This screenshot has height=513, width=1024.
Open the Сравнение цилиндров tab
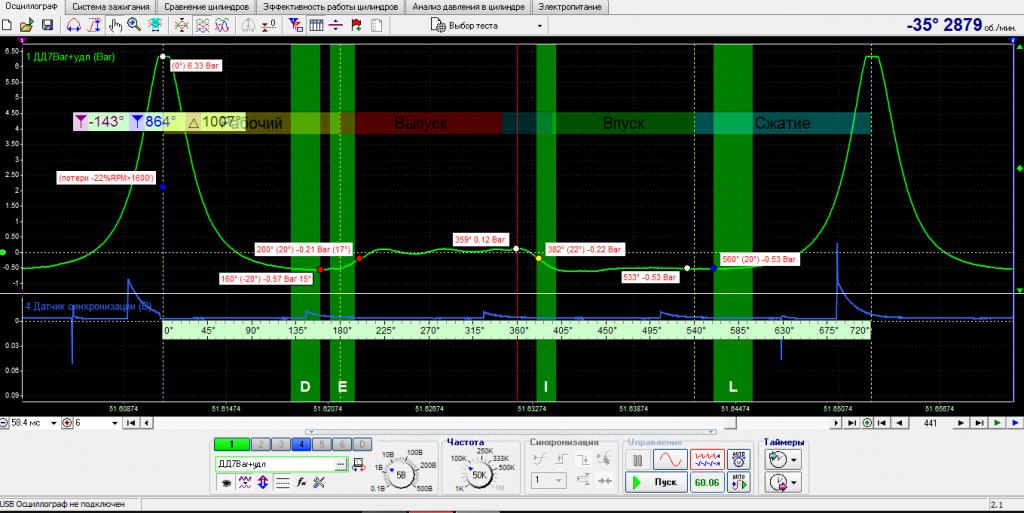[206, 7]
